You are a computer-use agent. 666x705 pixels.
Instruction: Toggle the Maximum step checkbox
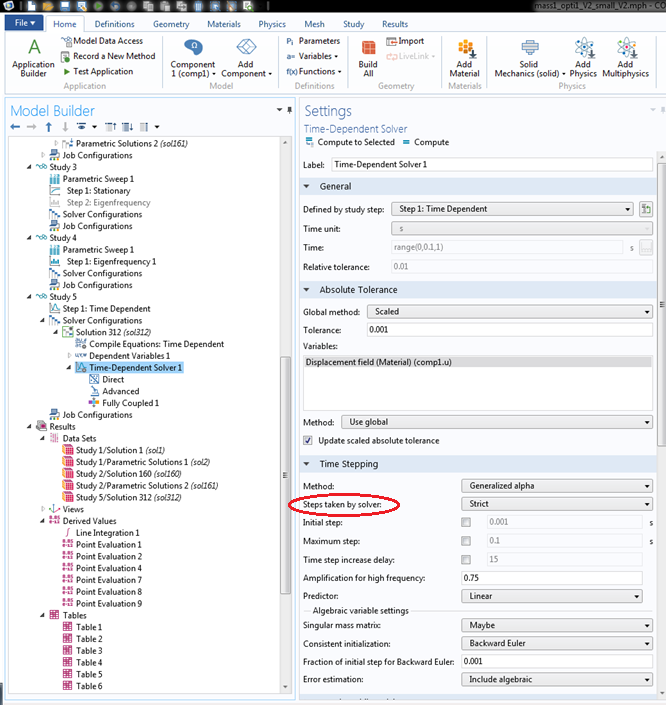click(466, 541)
